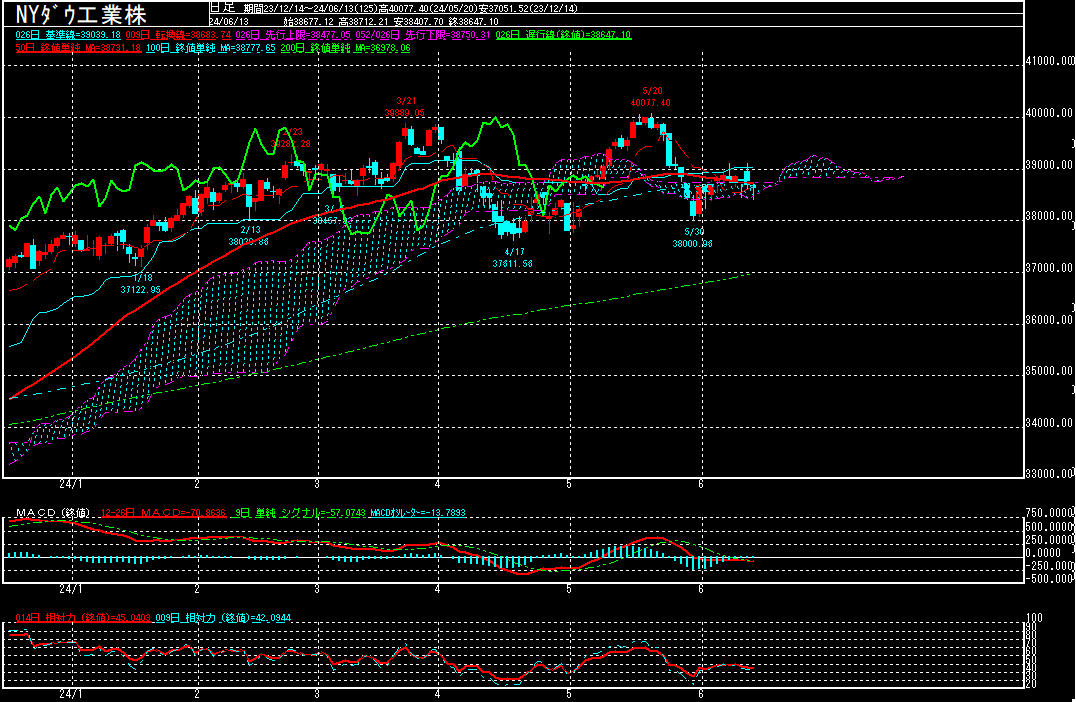Click the period text 期間23/12/14~24/06/13(125)

pyautogui.click(x=311, y=8)
